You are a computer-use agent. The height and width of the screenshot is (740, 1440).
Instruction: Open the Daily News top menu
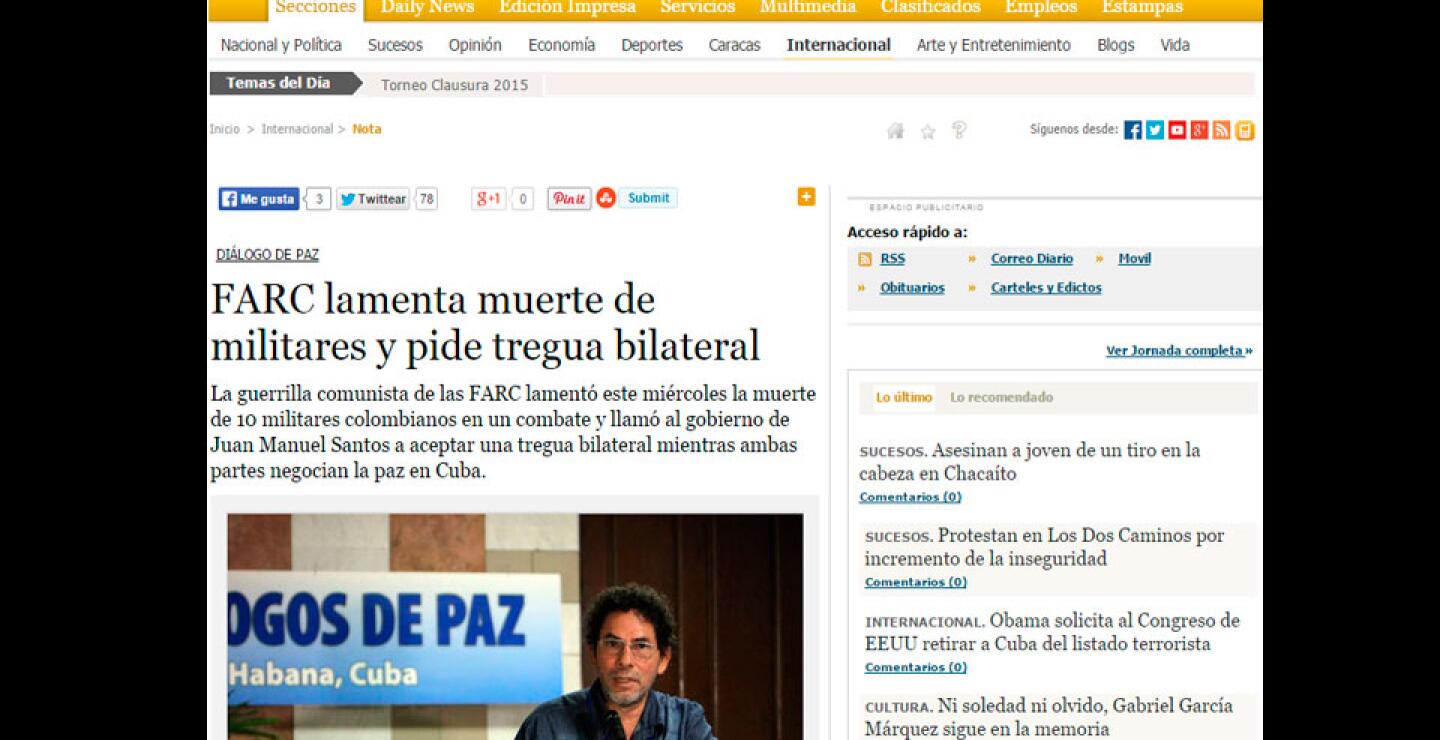(x=428, y=8)
